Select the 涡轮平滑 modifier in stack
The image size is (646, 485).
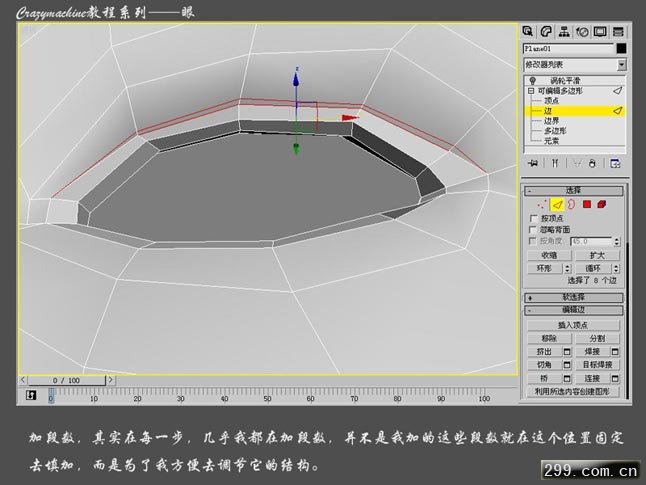pos(565,80)
